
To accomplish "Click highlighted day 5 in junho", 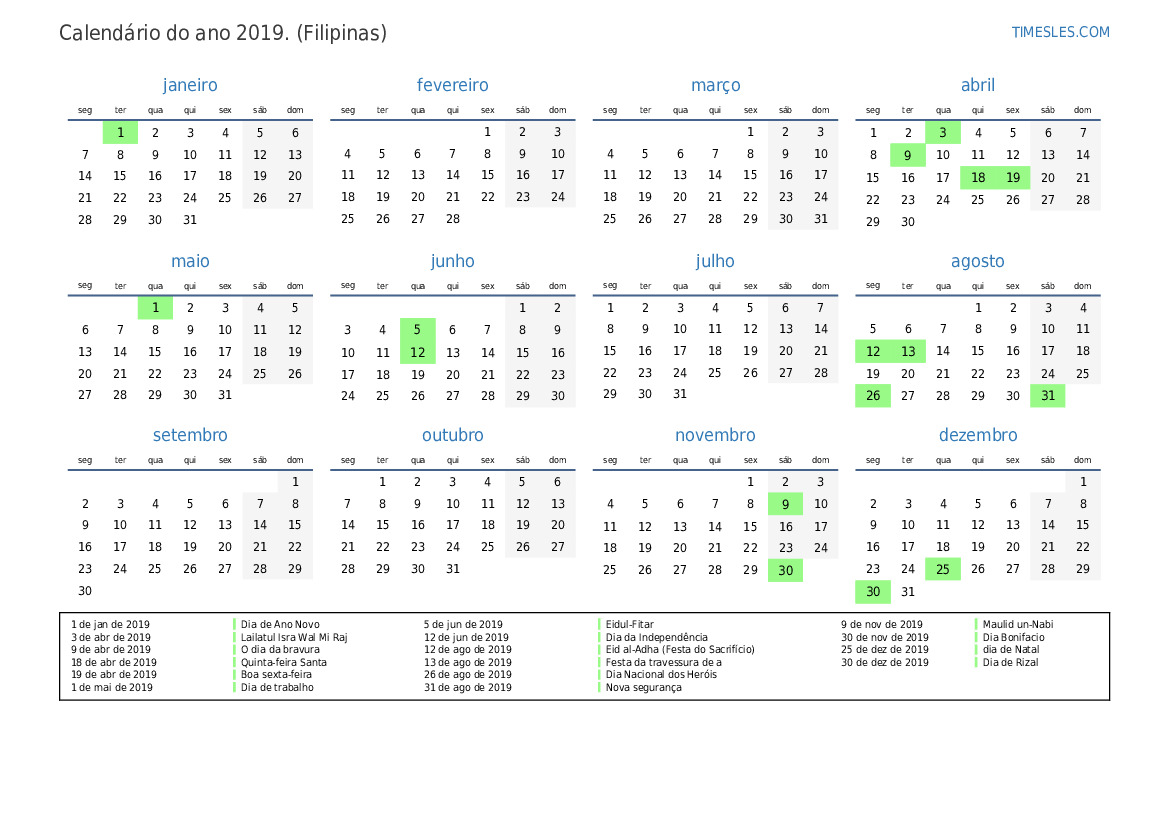I will click(x=417, y=330).
